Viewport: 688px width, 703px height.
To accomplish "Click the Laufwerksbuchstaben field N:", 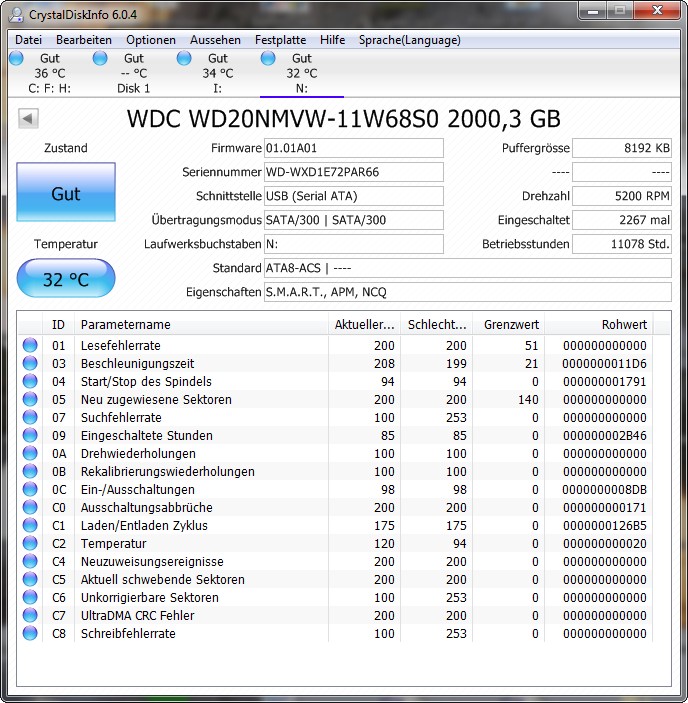I will 354,244.
